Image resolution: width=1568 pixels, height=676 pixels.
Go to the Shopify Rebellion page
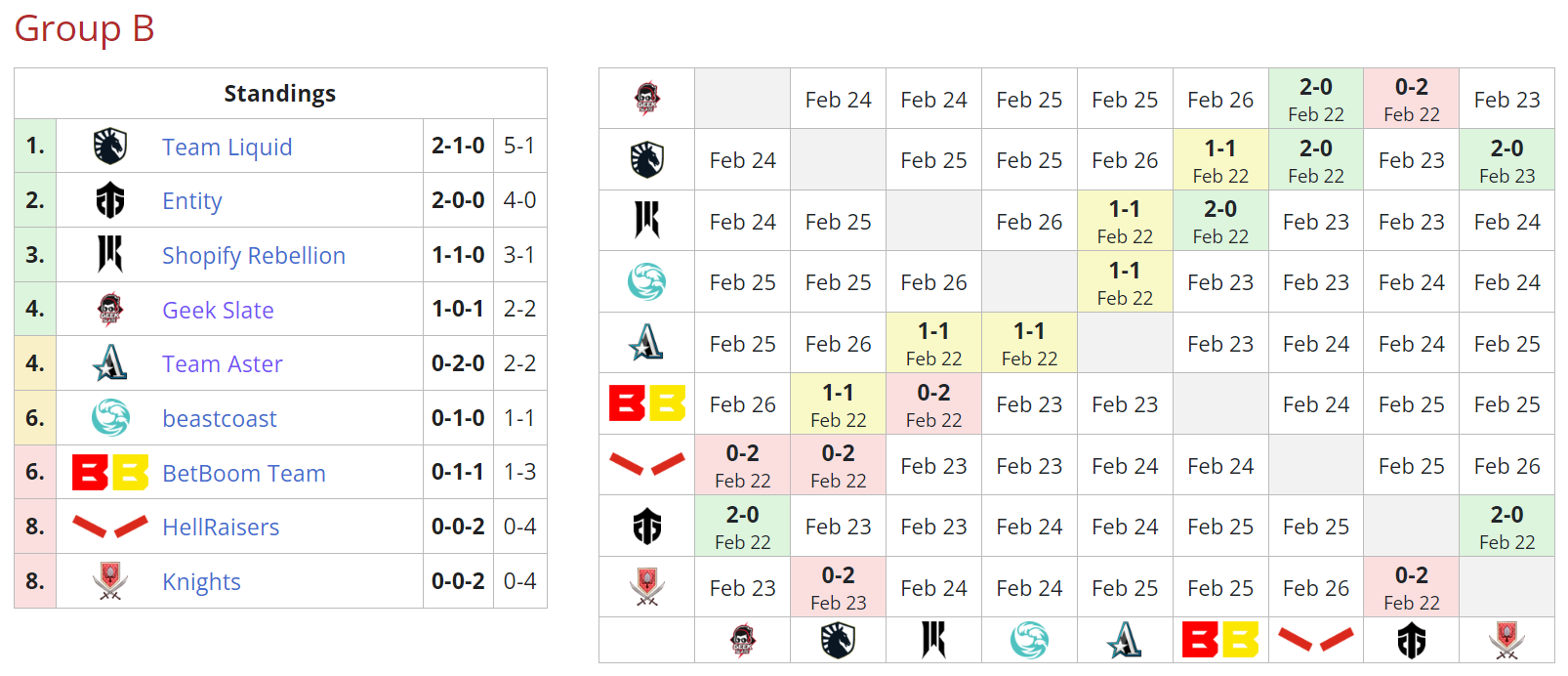[x=254, y=256]
